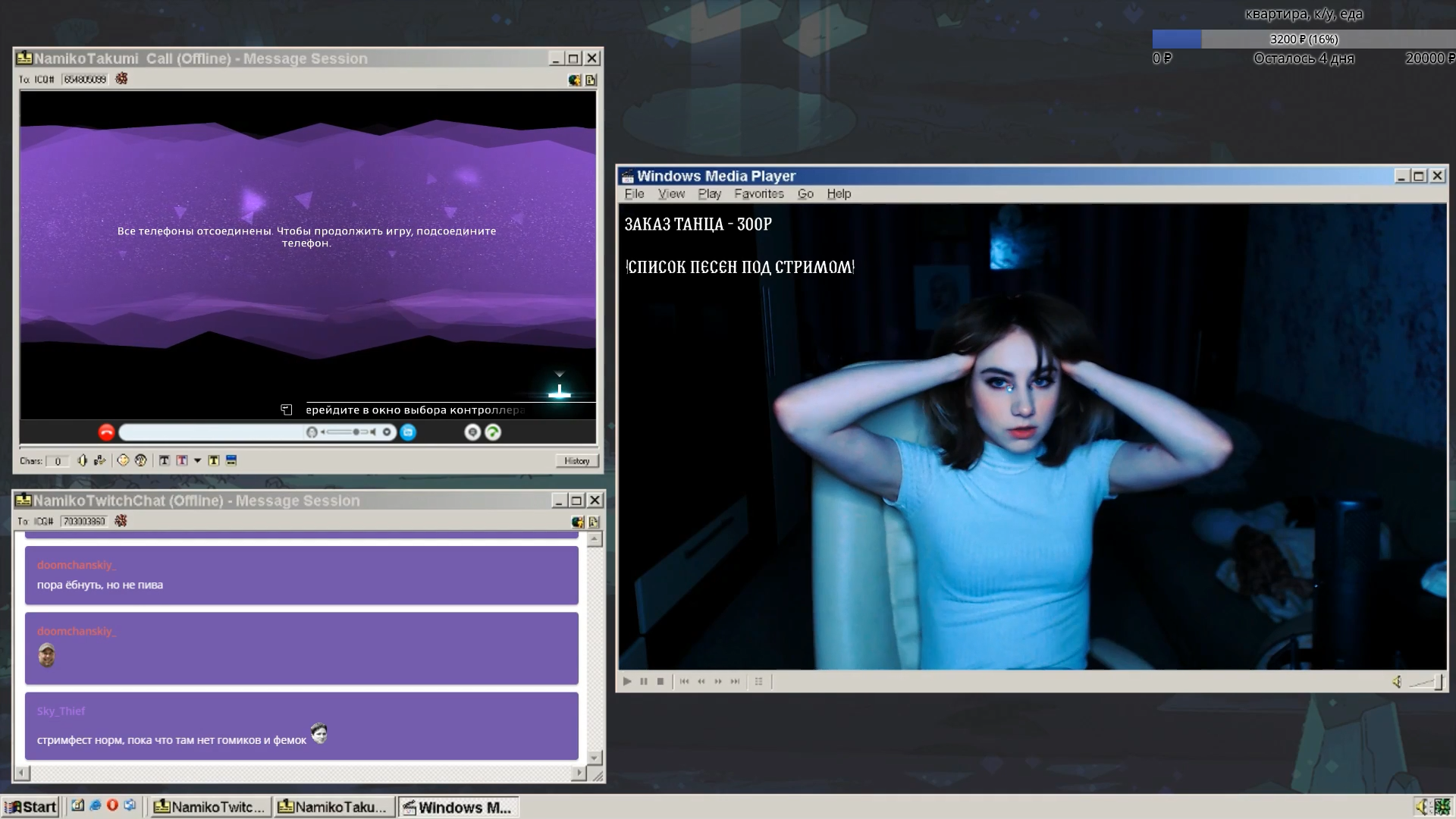This screenshot has height=819, width=1456.
Task: Click the green answer call button
Action: (x=493, y=432)
